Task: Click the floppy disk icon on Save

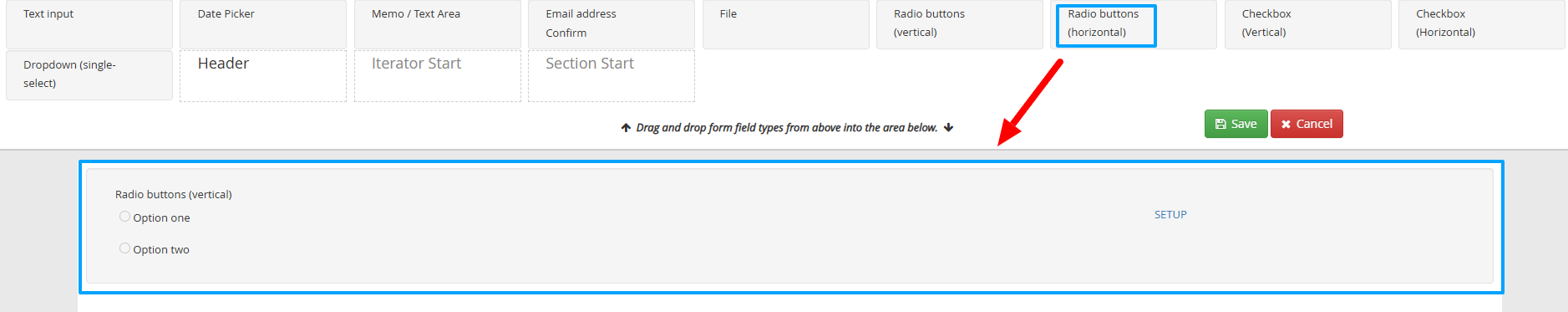Action: tap(1220, 124)
